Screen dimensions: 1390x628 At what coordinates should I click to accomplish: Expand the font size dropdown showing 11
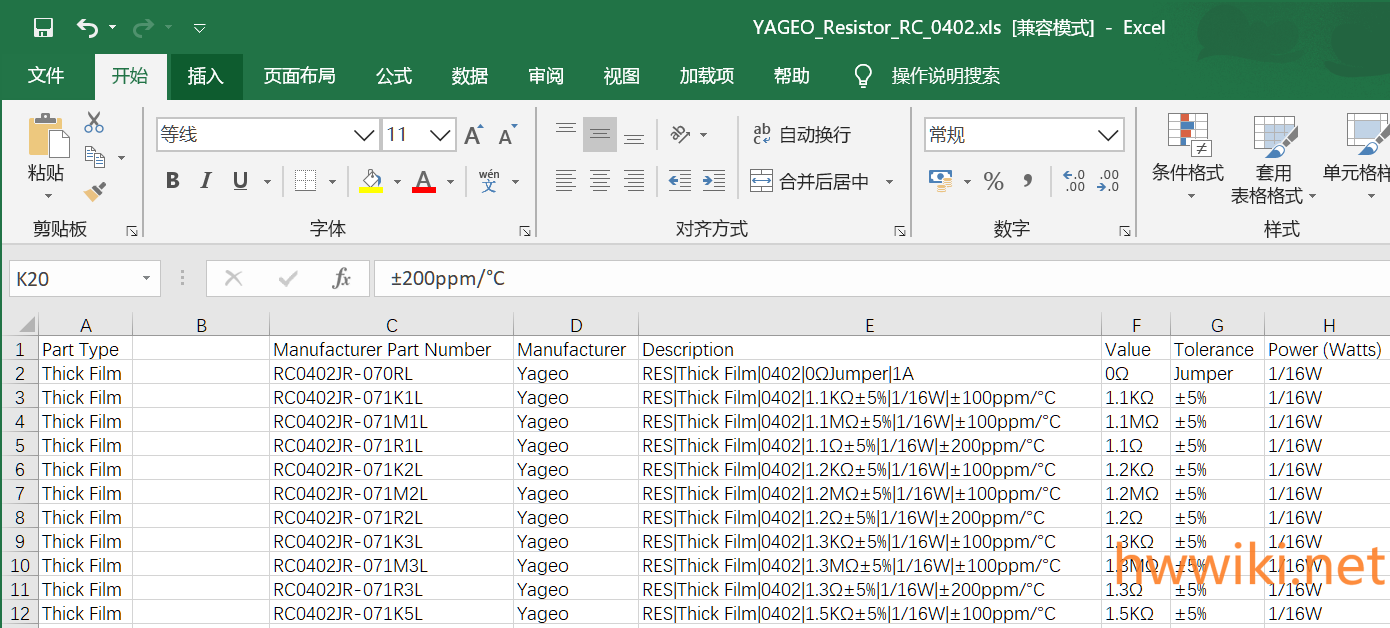click(x=441, y=135)
